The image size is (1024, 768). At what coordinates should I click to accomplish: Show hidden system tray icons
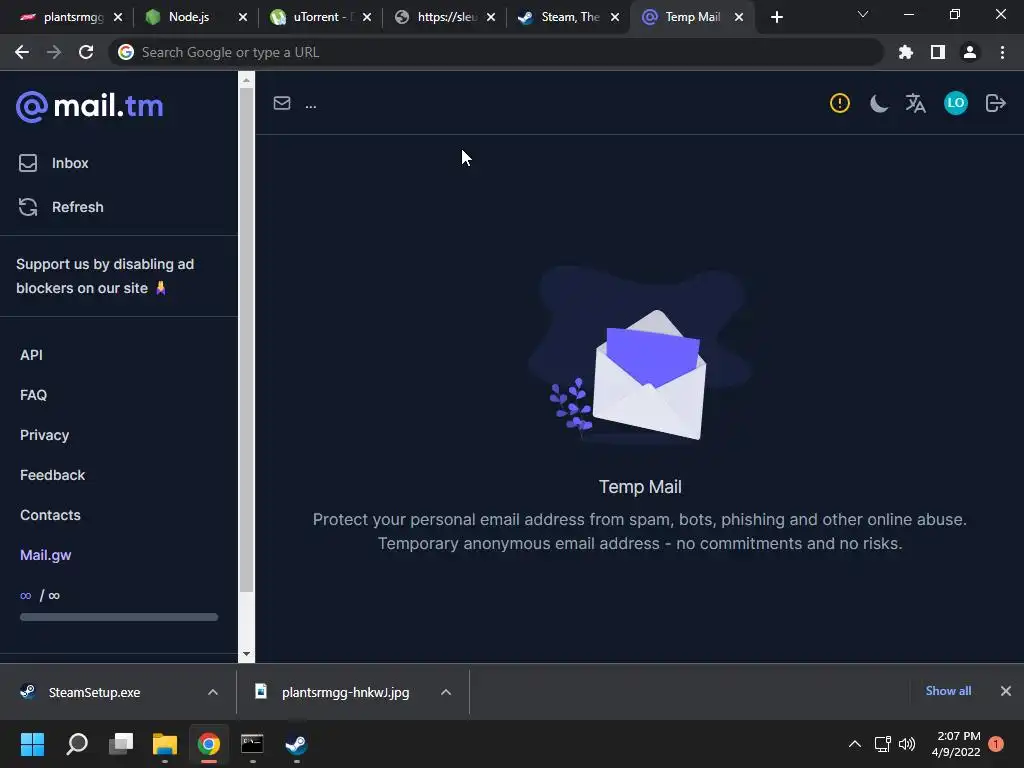(854, 744)
